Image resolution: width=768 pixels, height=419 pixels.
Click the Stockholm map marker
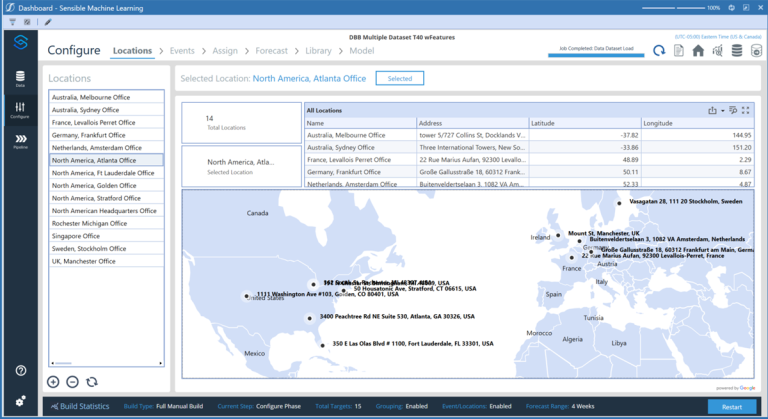[x=619, y=203]
